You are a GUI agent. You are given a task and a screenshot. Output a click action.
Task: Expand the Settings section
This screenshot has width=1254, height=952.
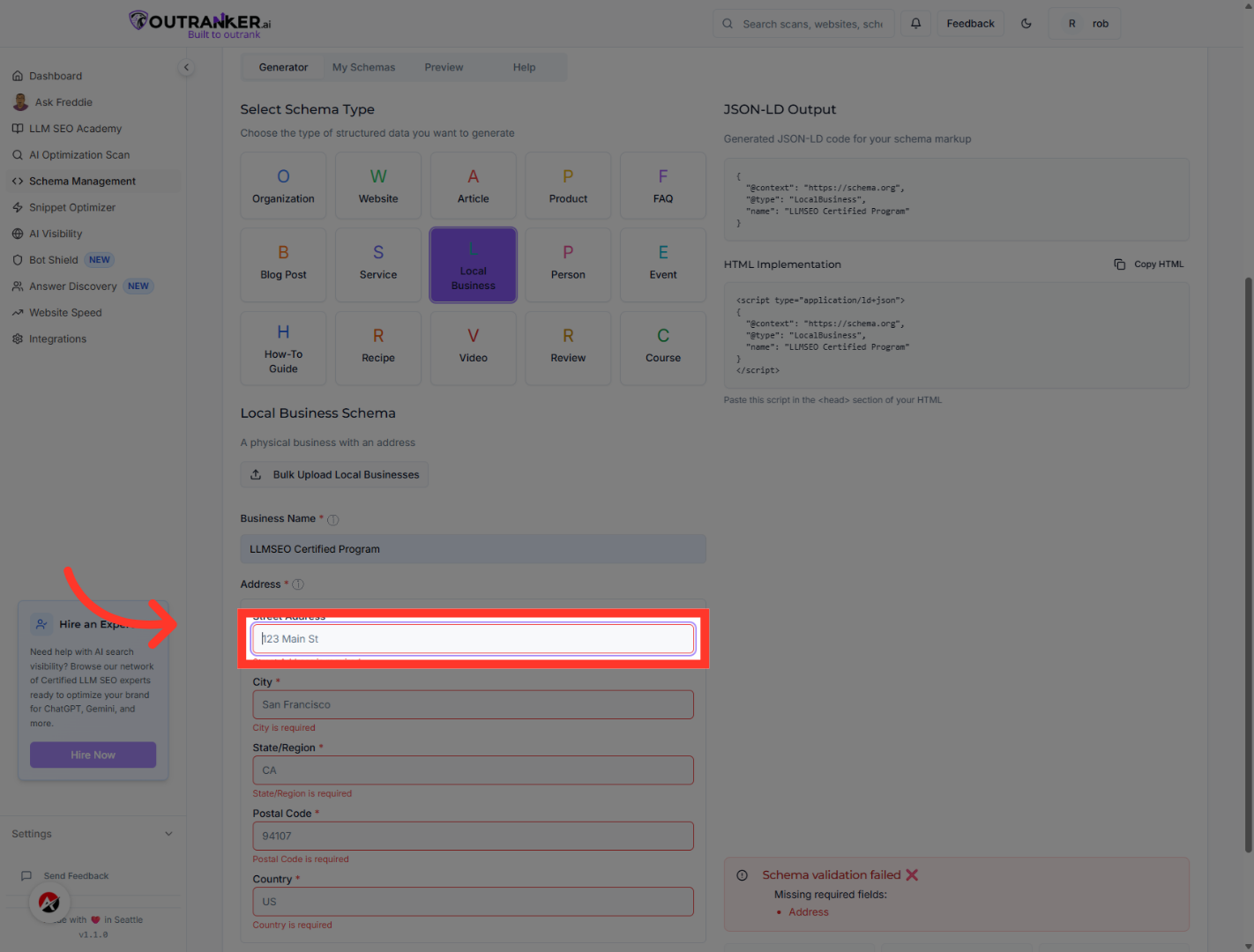coord(92,833)
